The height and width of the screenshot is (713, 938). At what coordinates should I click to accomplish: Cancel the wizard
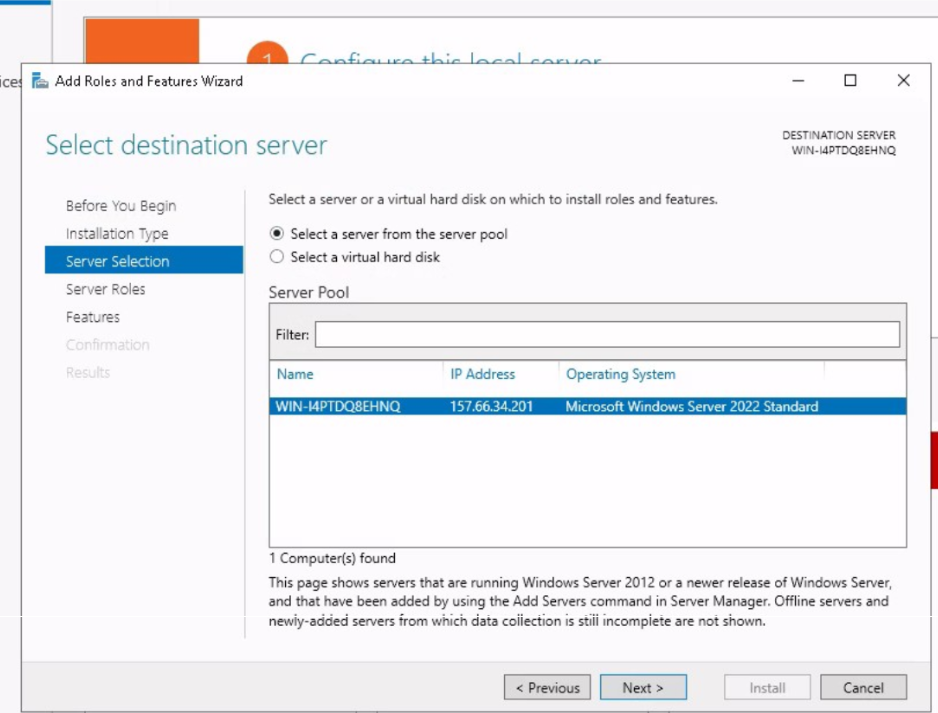point(862,688)
